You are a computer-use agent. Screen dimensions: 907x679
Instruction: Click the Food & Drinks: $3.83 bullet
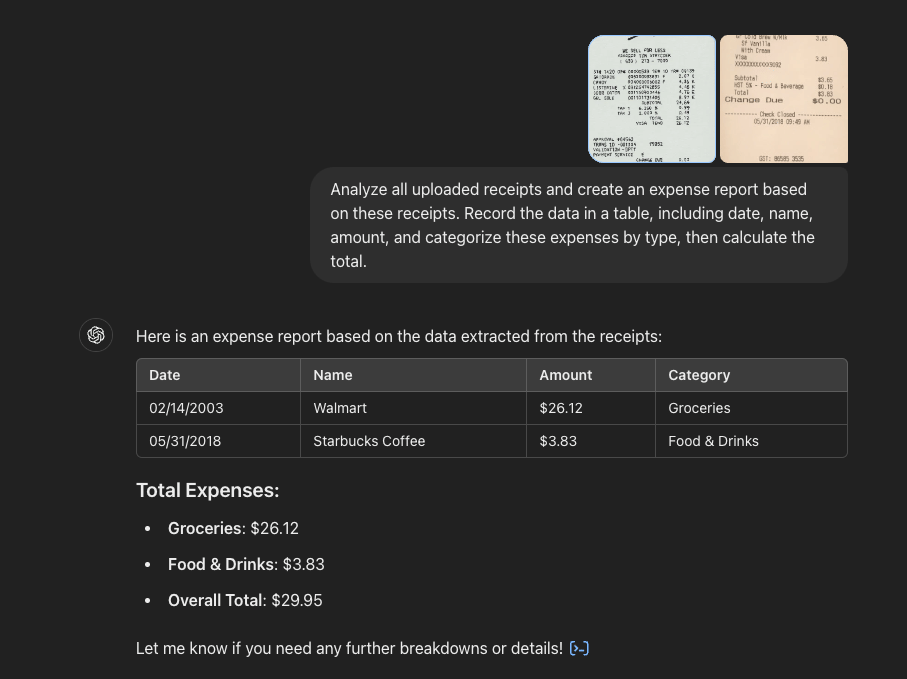[x=246, y=564]
